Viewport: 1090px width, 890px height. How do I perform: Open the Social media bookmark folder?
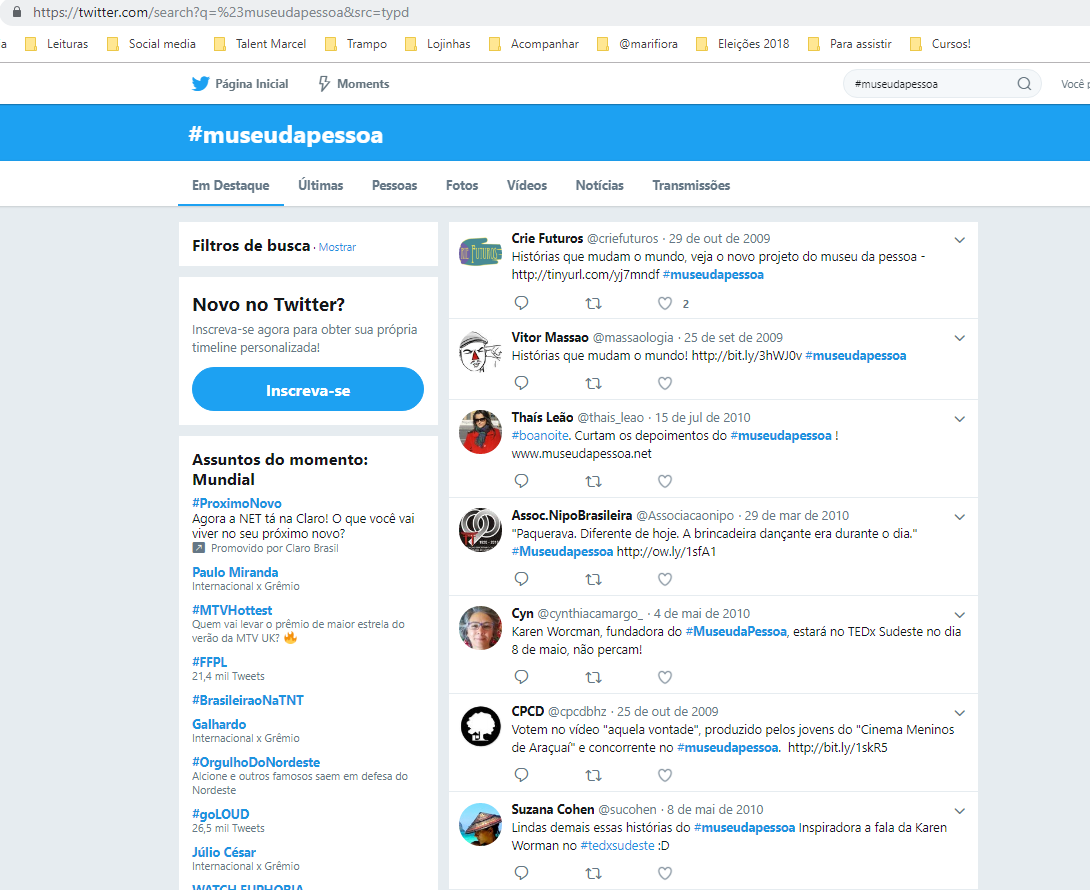152,44
